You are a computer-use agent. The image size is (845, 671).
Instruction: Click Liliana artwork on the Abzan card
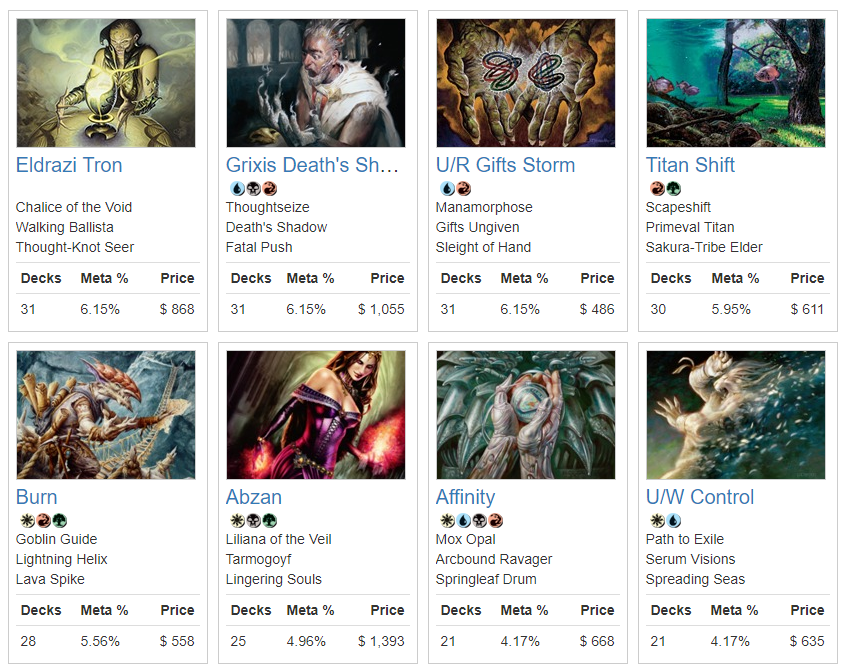(316, 415)
